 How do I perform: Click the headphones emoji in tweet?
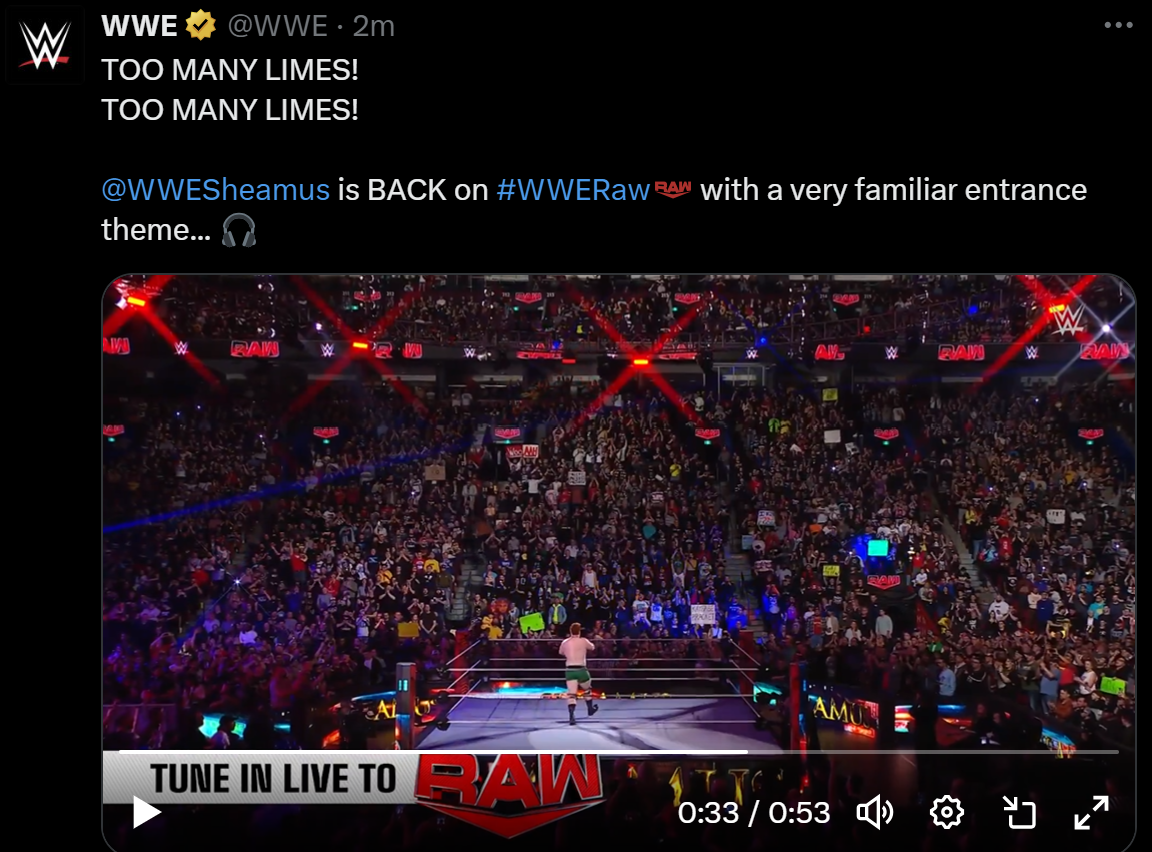point(239,230)
